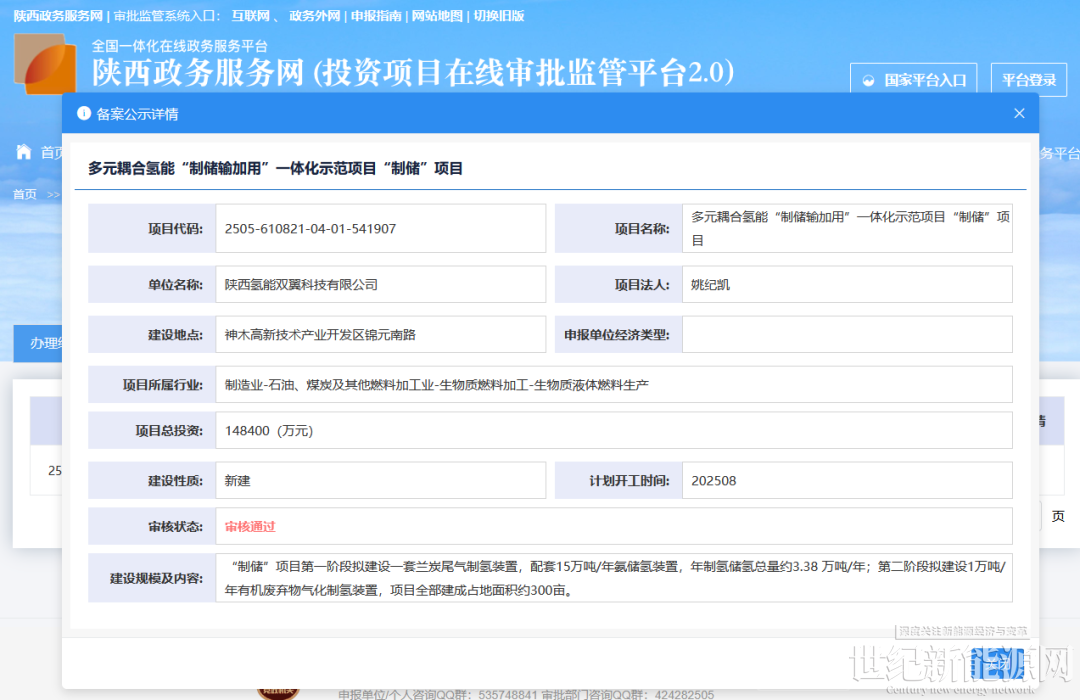This screenshot has height=700, width=1080.
Task: Open the 互联网 entry link
Action: 250,16
